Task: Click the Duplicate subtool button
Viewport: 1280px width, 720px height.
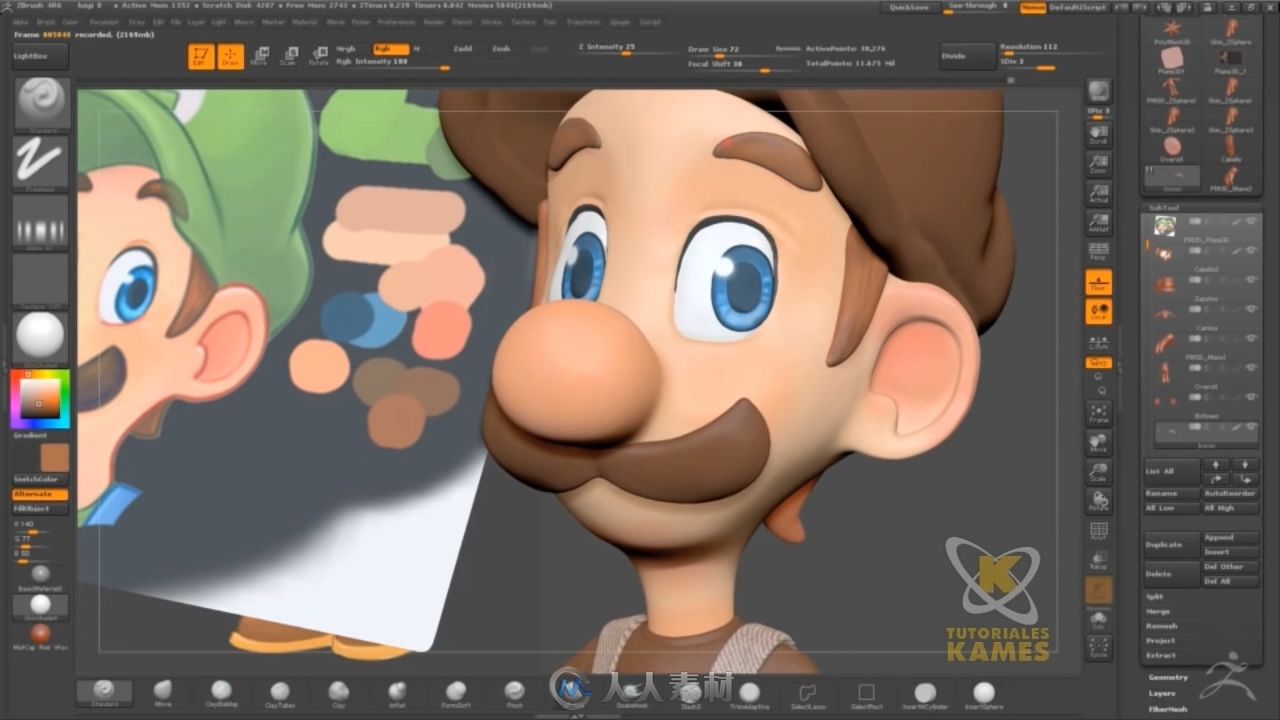Action: tap(1171, 545)
